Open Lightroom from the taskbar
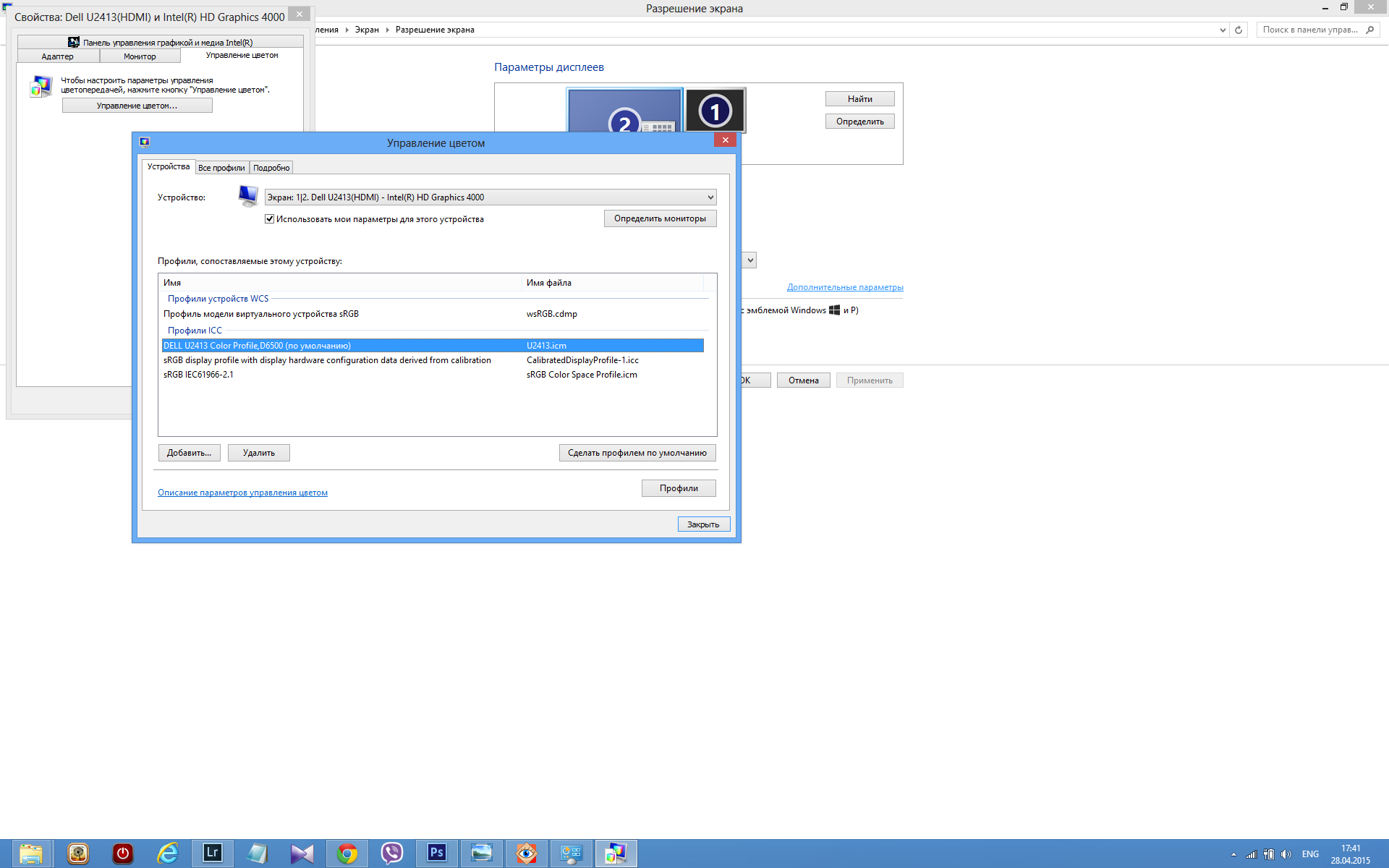Image resolution: width=1389 pixels, height=868 pixels. [212, 854]
